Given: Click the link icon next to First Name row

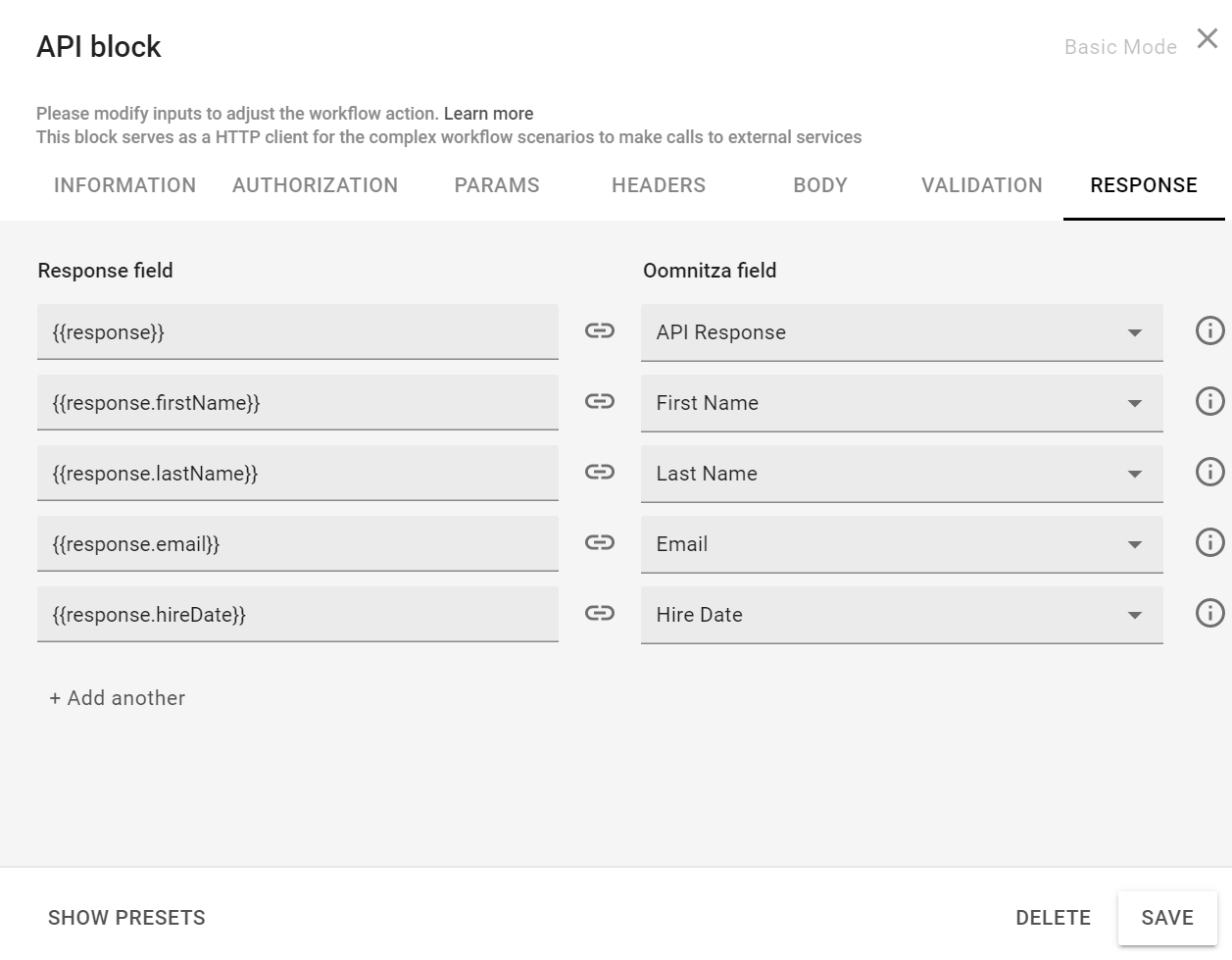Looking at the screenshot, I should click(599, 402).
